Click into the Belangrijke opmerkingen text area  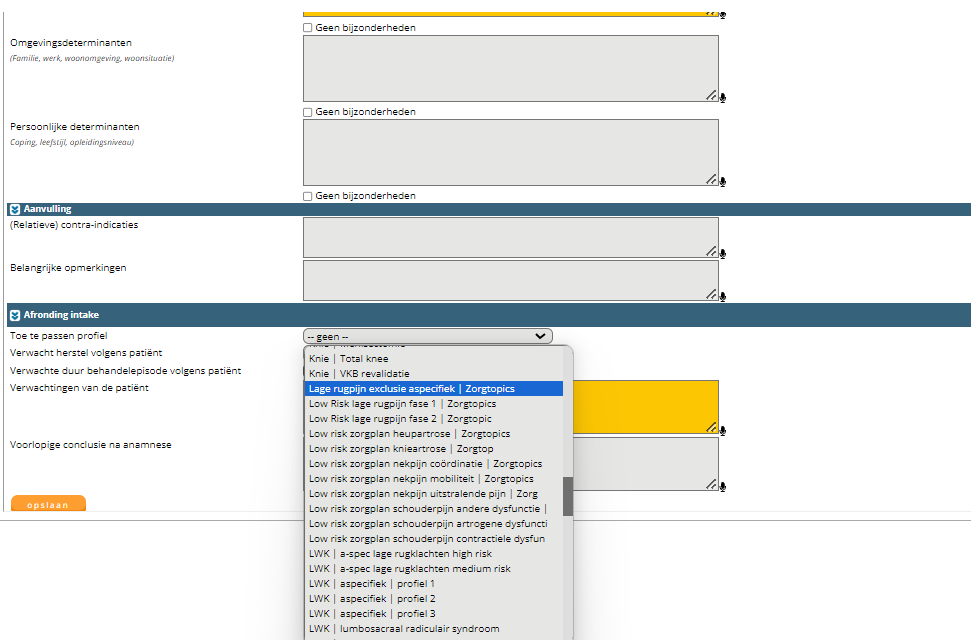pos(510,281)
